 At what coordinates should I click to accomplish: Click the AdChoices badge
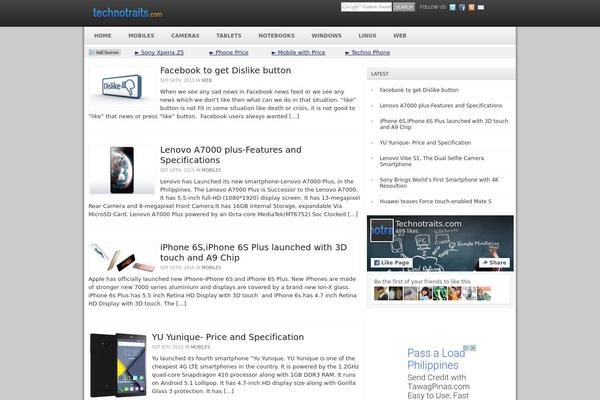[104, 52]
